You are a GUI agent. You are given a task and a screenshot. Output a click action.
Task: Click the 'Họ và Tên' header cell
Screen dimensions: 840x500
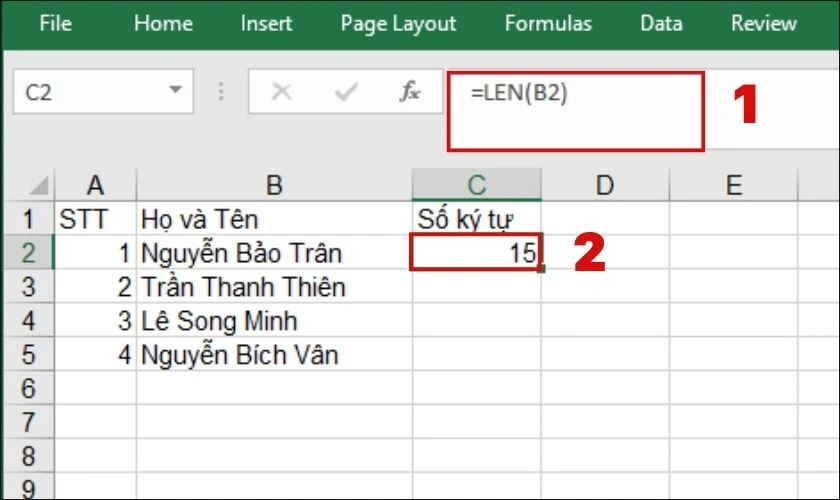274,219
